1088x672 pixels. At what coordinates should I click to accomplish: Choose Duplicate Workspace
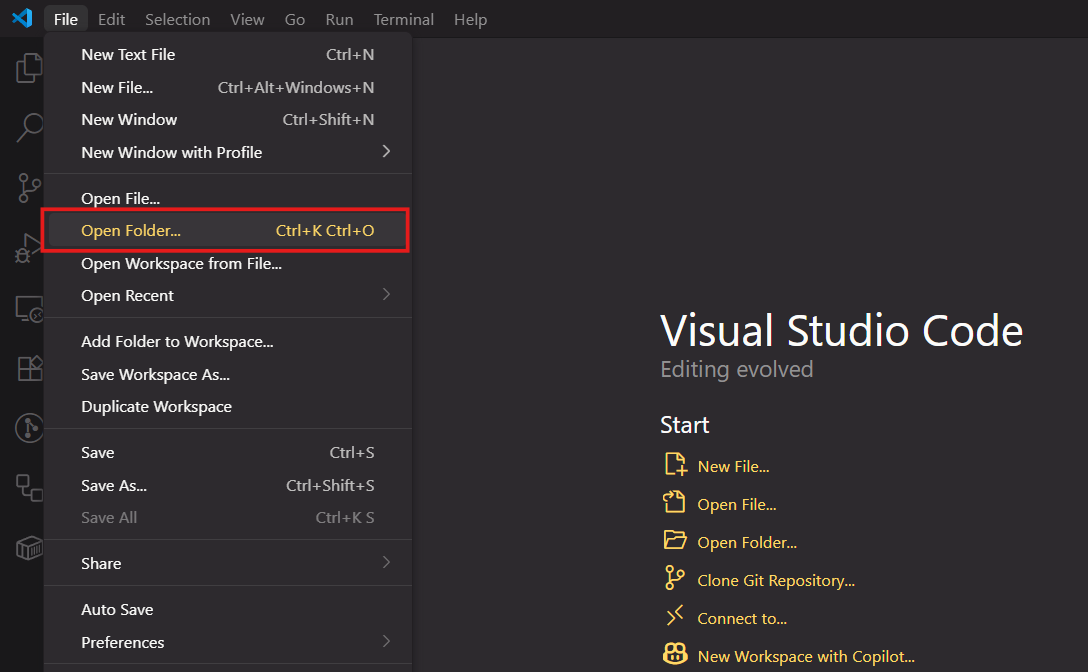pyautogui.click(x=228, y=407)
